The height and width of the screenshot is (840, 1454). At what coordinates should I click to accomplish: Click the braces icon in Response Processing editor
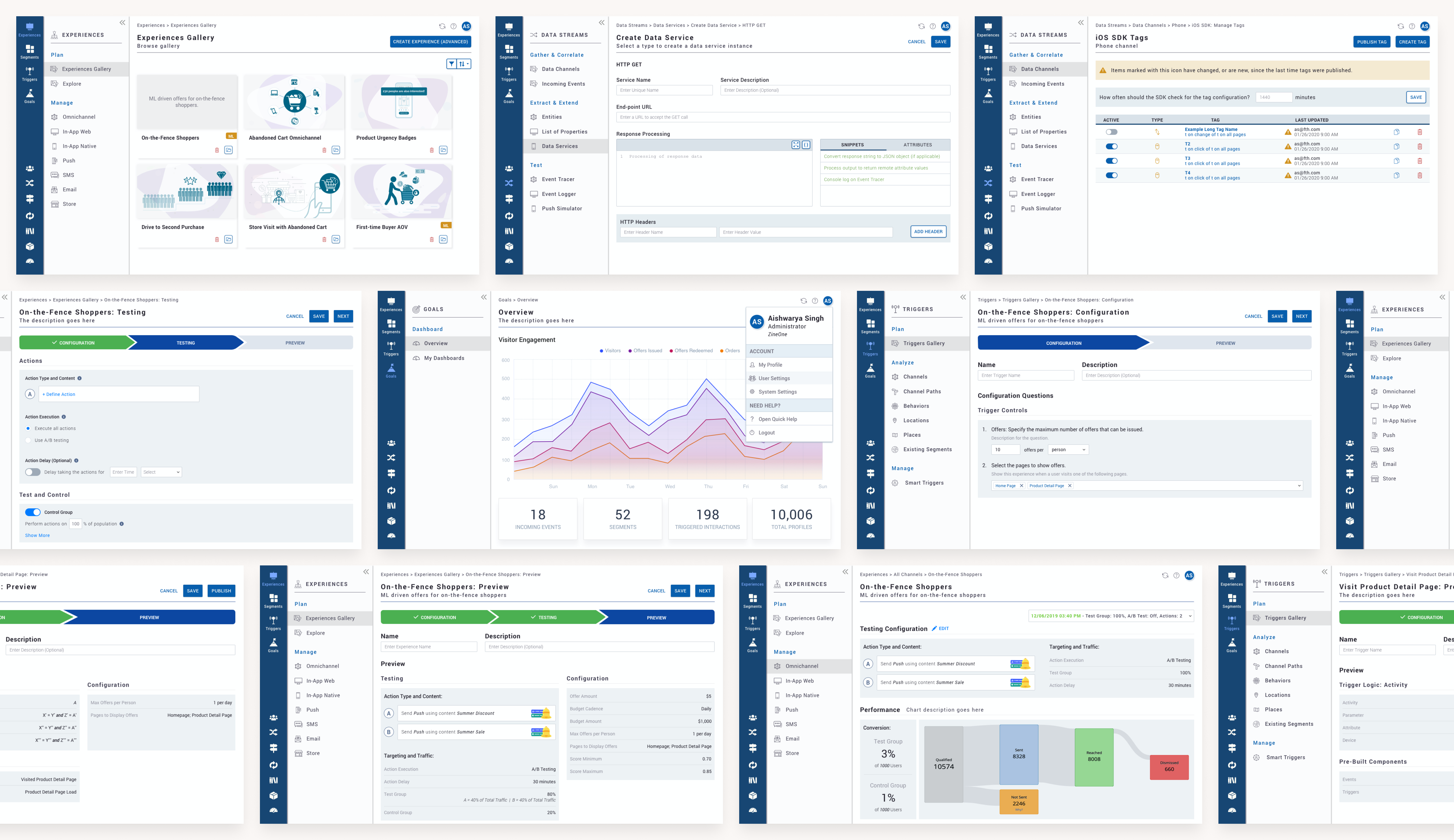tap(806, 145)
